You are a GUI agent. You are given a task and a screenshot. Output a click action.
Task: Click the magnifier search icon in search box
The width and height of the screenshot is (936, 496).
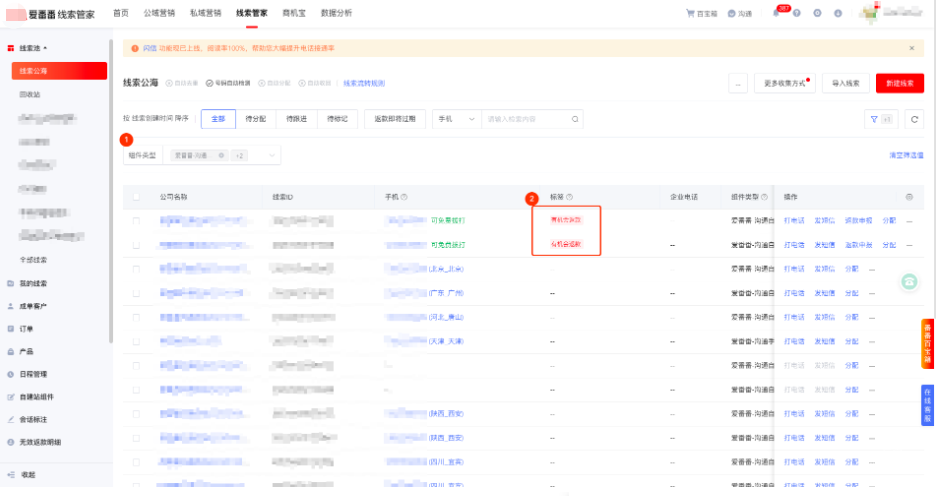[x=575, y=119]
